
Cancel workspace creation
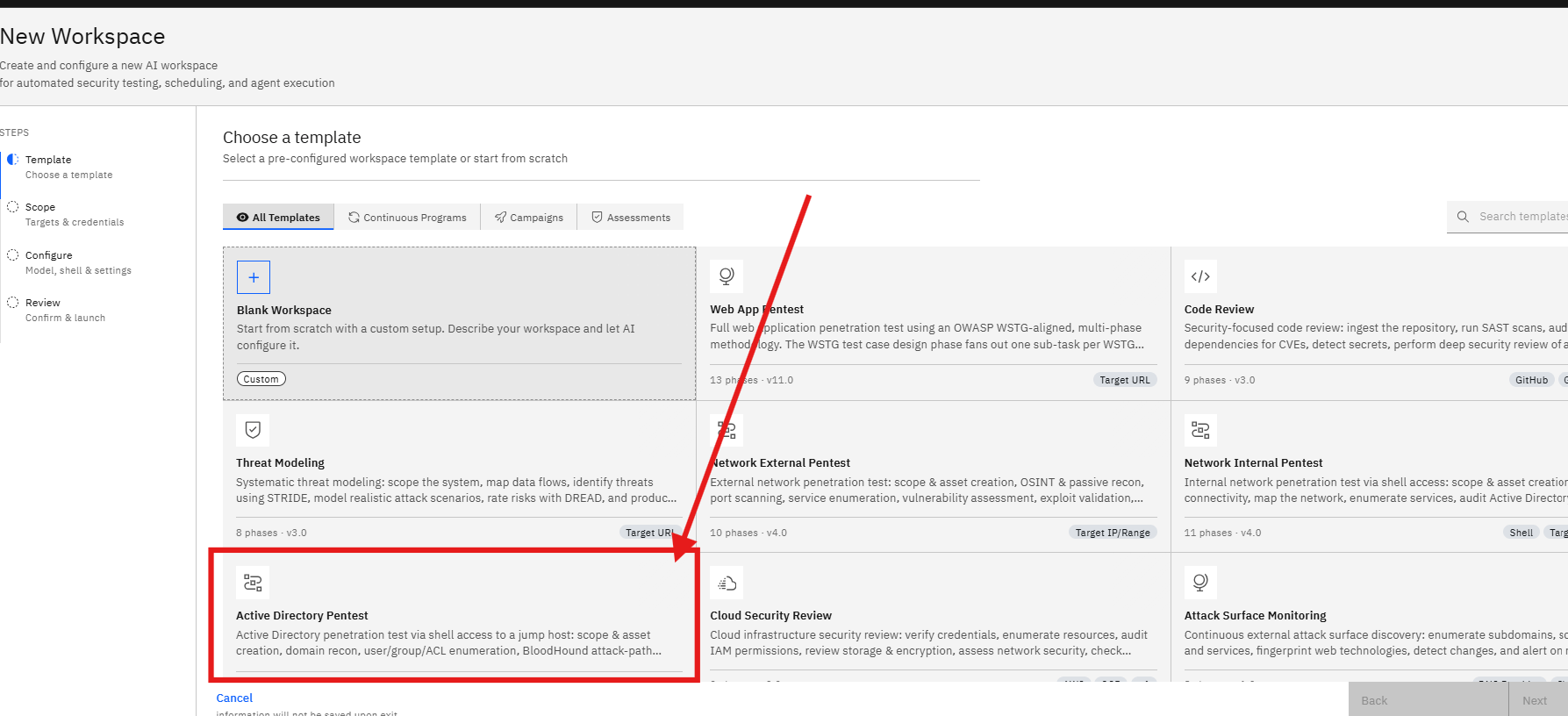coord(234,698)
